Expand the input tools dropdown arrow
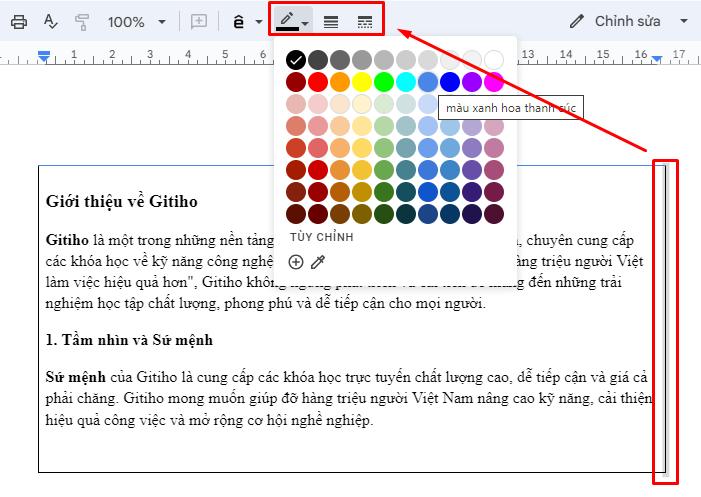This screenshot has height=497, width=701. click(x=258, y=21)
